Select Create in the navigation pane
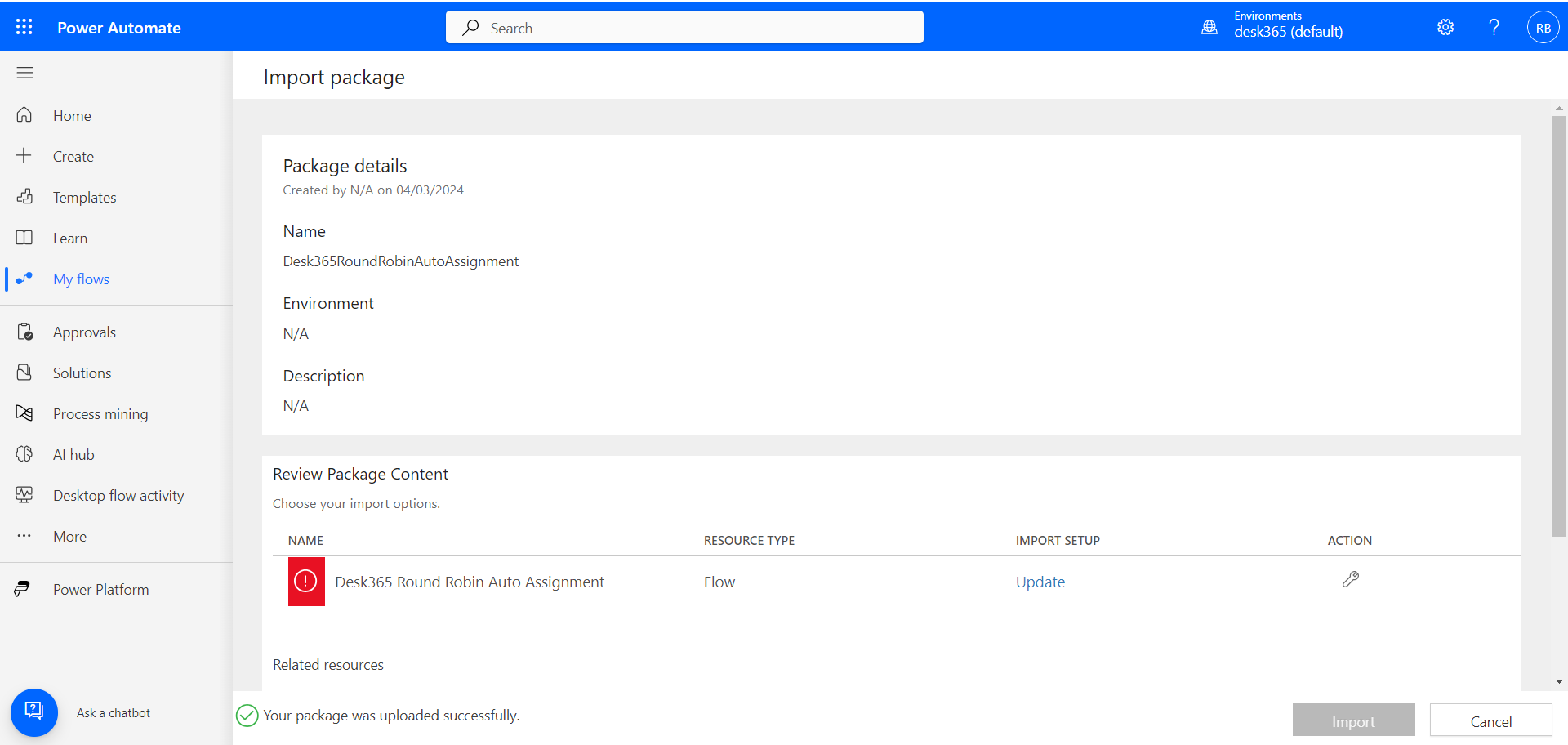Screen dimensions: 1568x745 pos(73,156)
